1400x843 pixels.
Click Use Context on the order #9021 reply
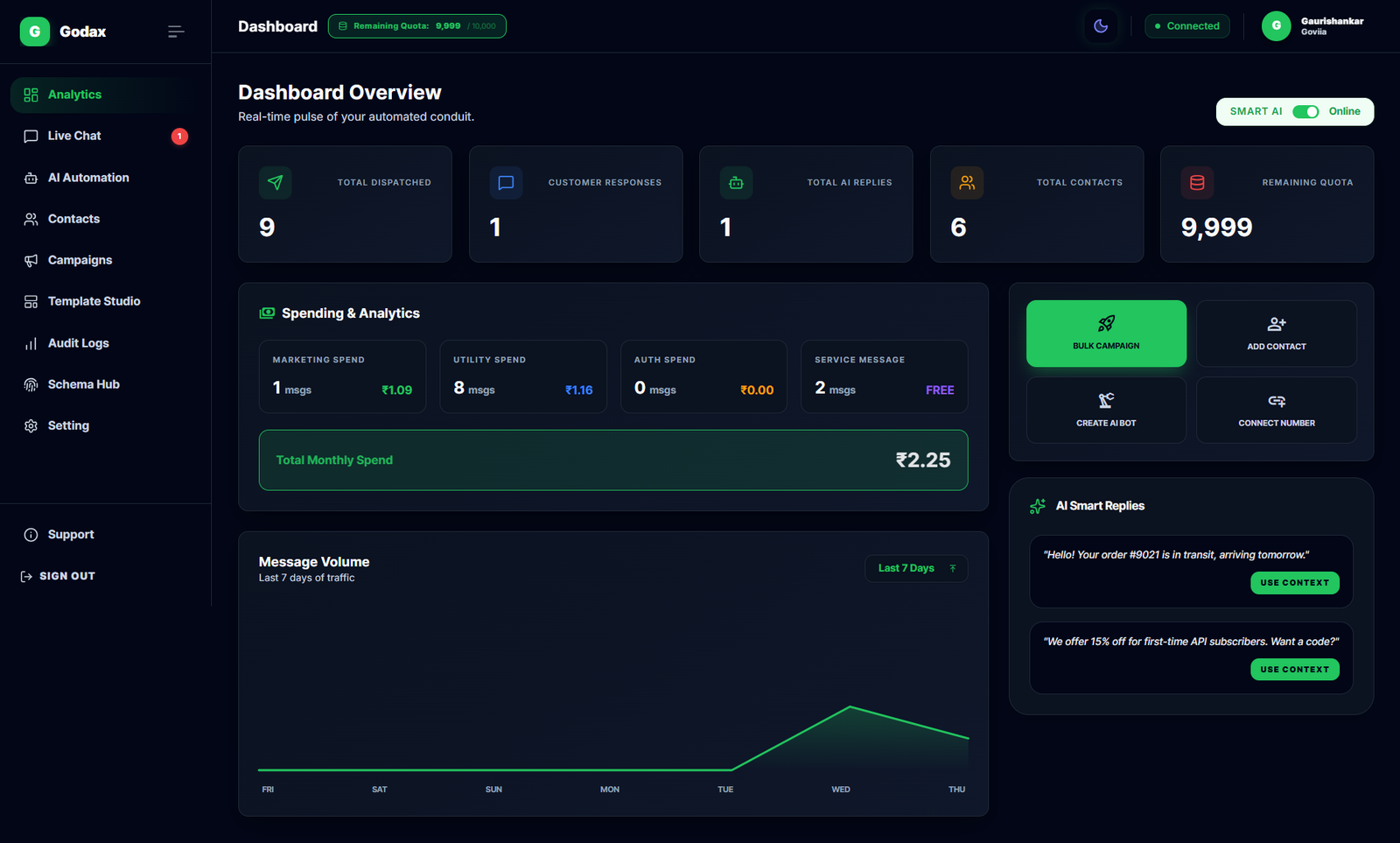click(x=1294, y=582)
